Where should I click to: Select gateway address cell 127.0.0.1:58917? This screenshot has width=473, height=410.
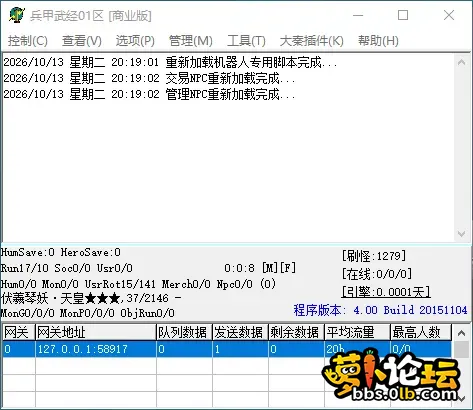point(96,349)
